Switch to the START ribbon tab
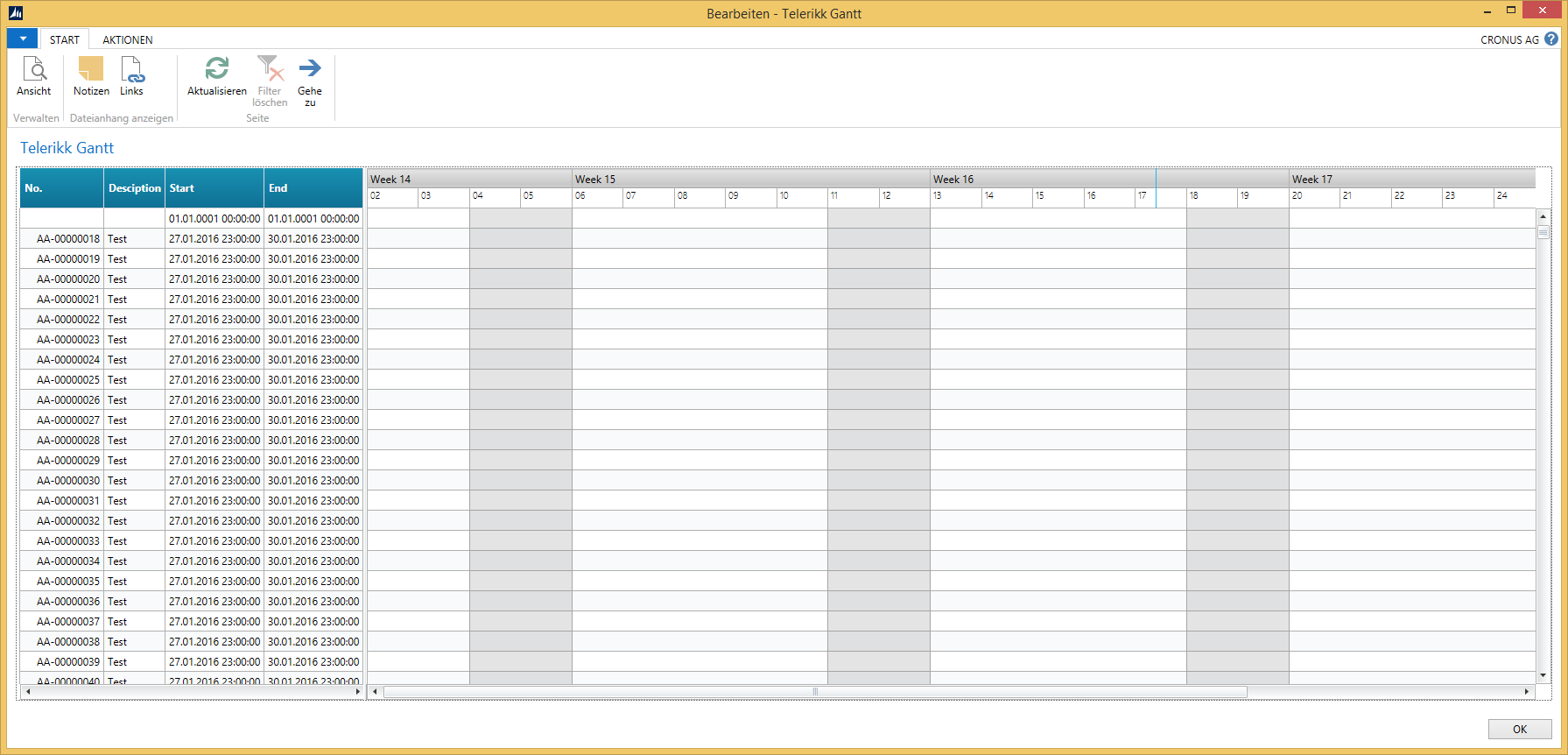Image resolution: width=1568 pixels, height=755 pixels. pos(65,39)
